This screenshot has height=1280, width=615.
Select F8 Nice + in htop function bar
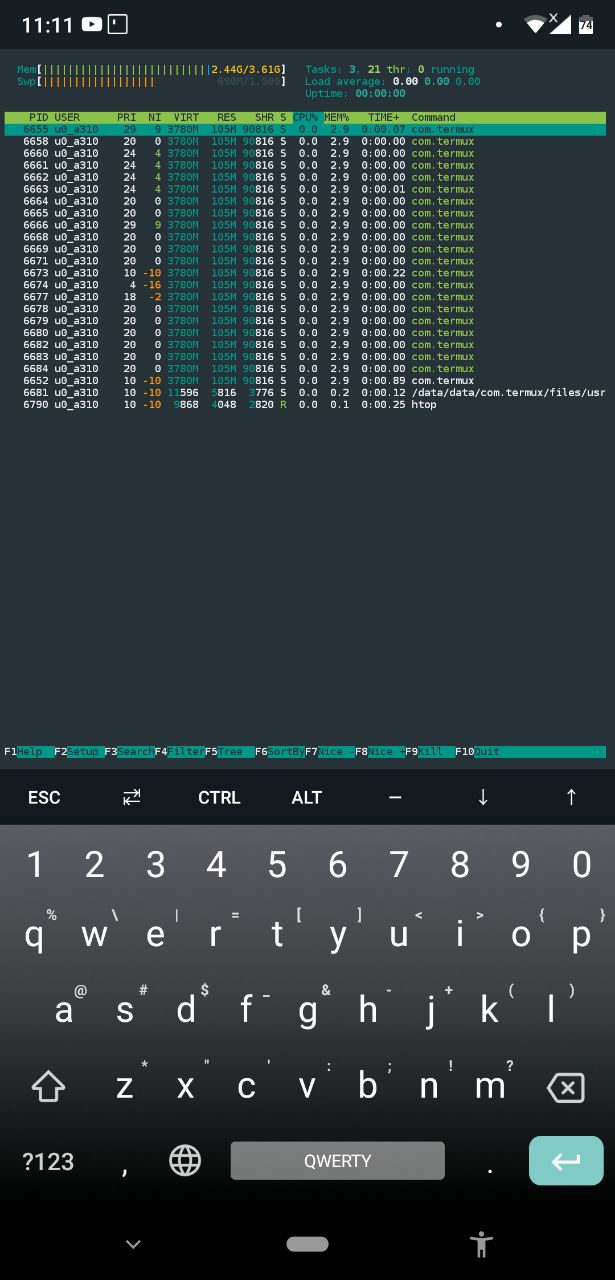(x=380, y=752)
